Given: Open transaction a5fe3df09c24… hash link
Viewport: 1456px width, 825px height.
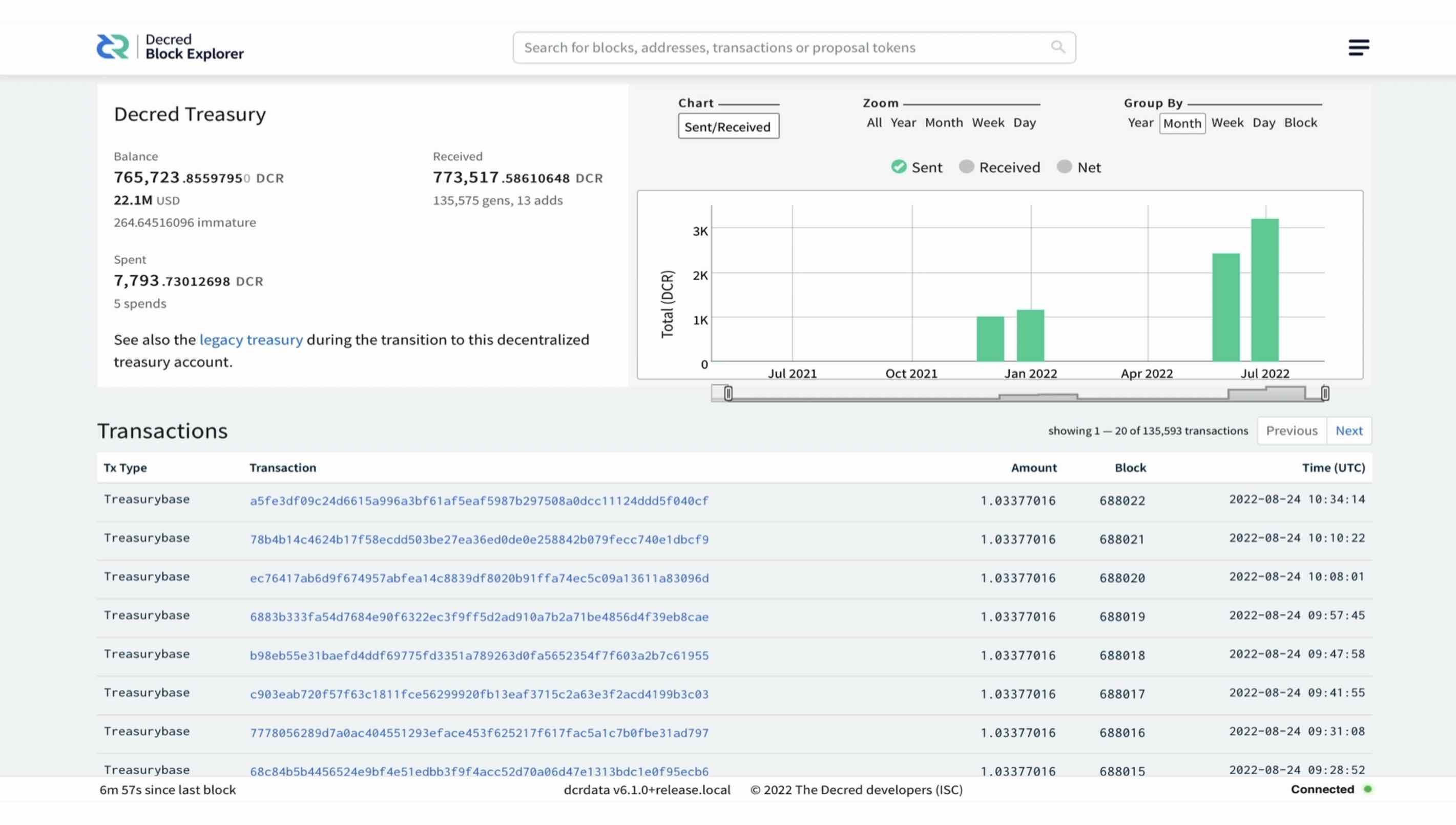Looking at the screenshot, I should point(479,501).
